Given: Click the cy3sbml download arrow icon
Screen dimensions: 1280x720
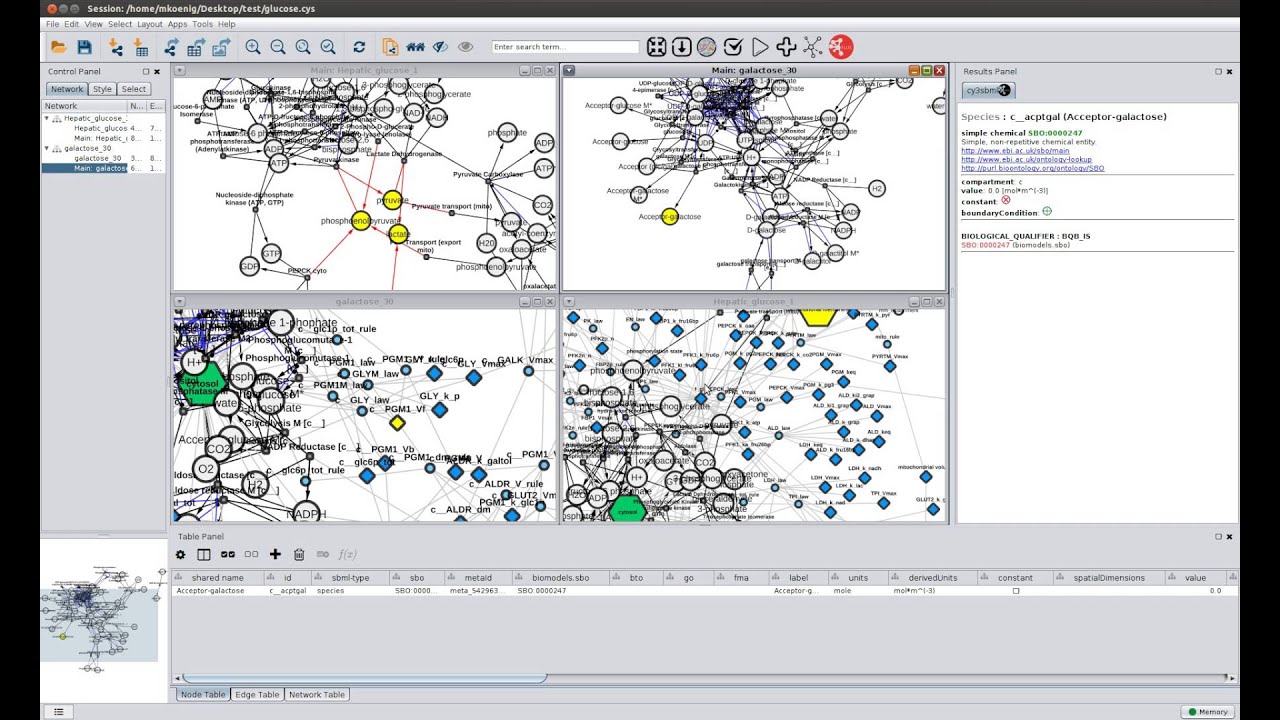Looking at the screenshot, I should click(x=682, y=47).
